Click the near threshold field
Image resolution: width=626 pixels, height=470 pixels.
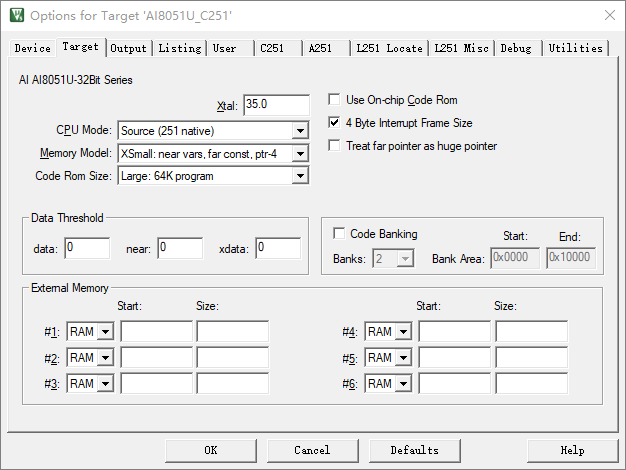(180, 248)
